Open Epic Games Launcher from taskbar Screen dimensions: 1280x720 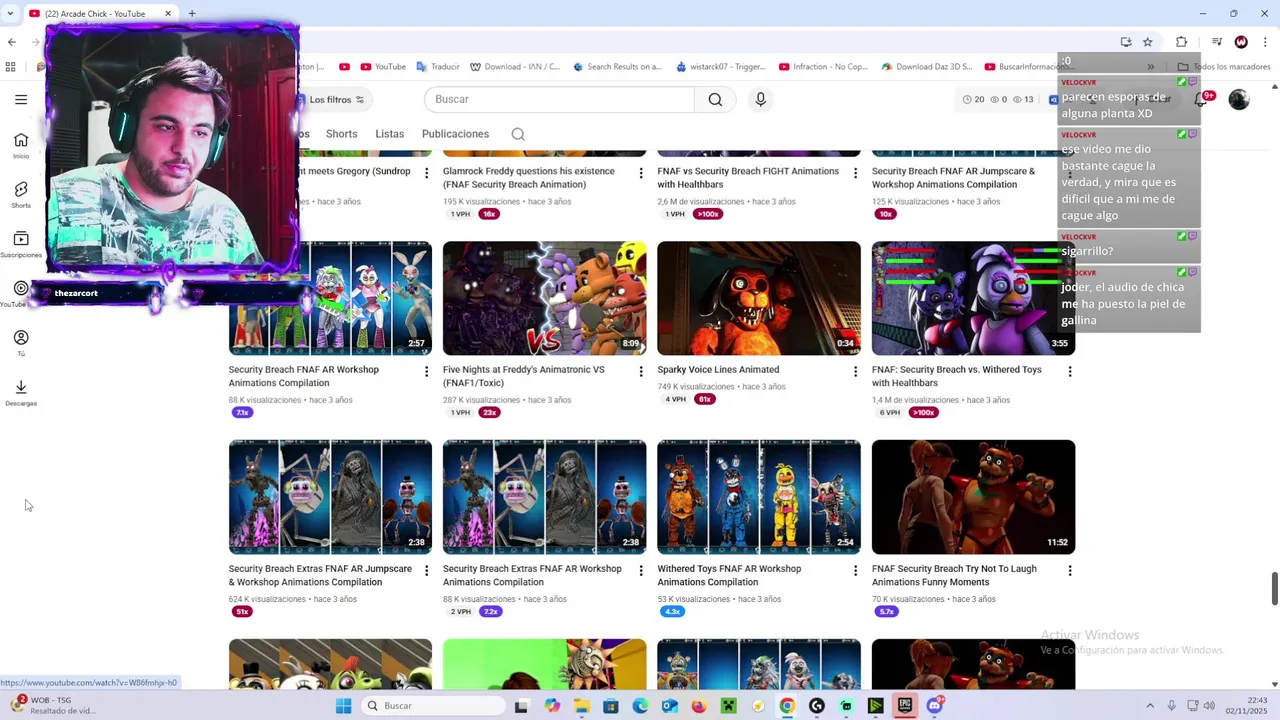(905, 706)
